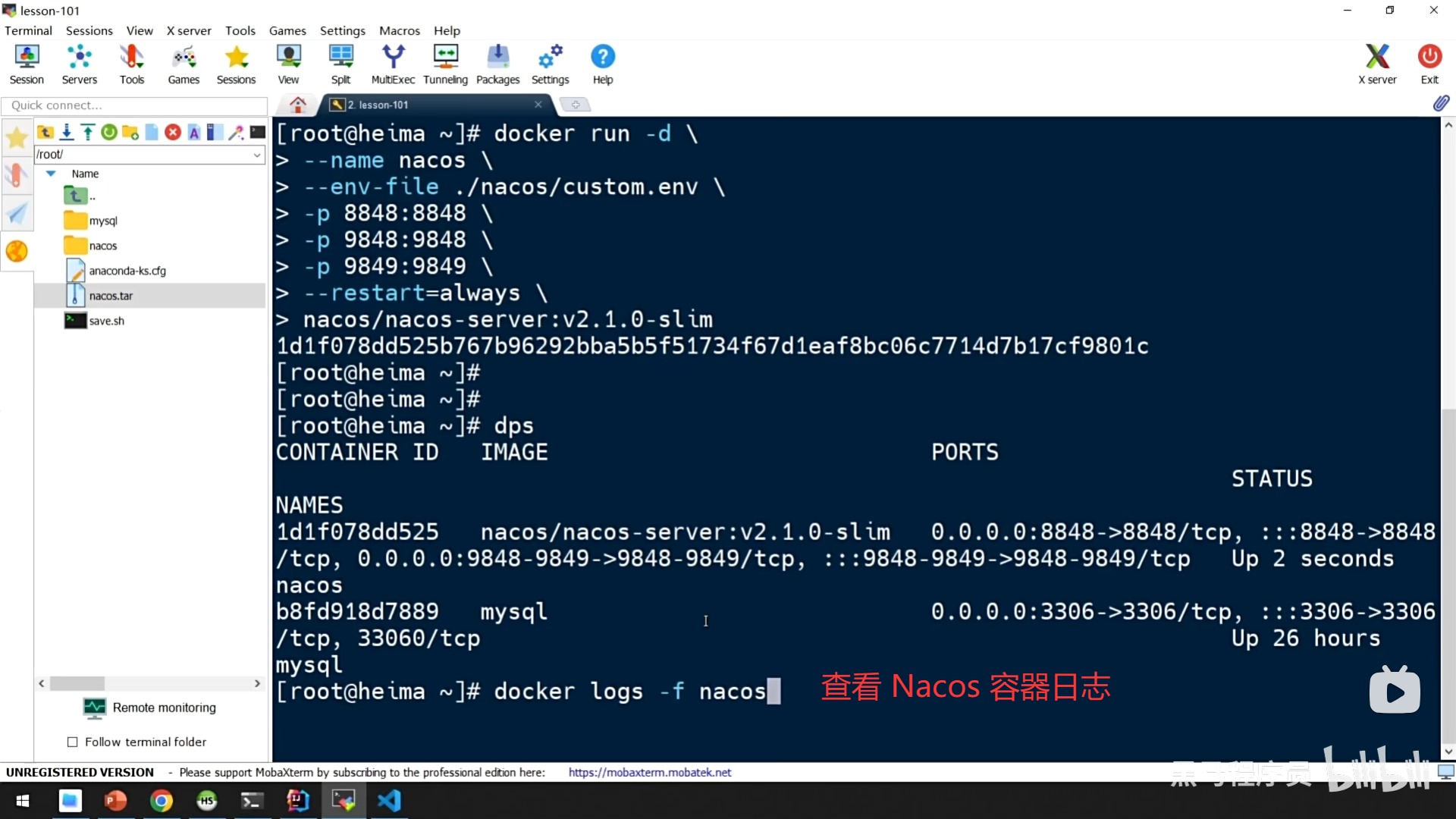
Task: Click the Split terminal icon
Action: tap(340, 64)
